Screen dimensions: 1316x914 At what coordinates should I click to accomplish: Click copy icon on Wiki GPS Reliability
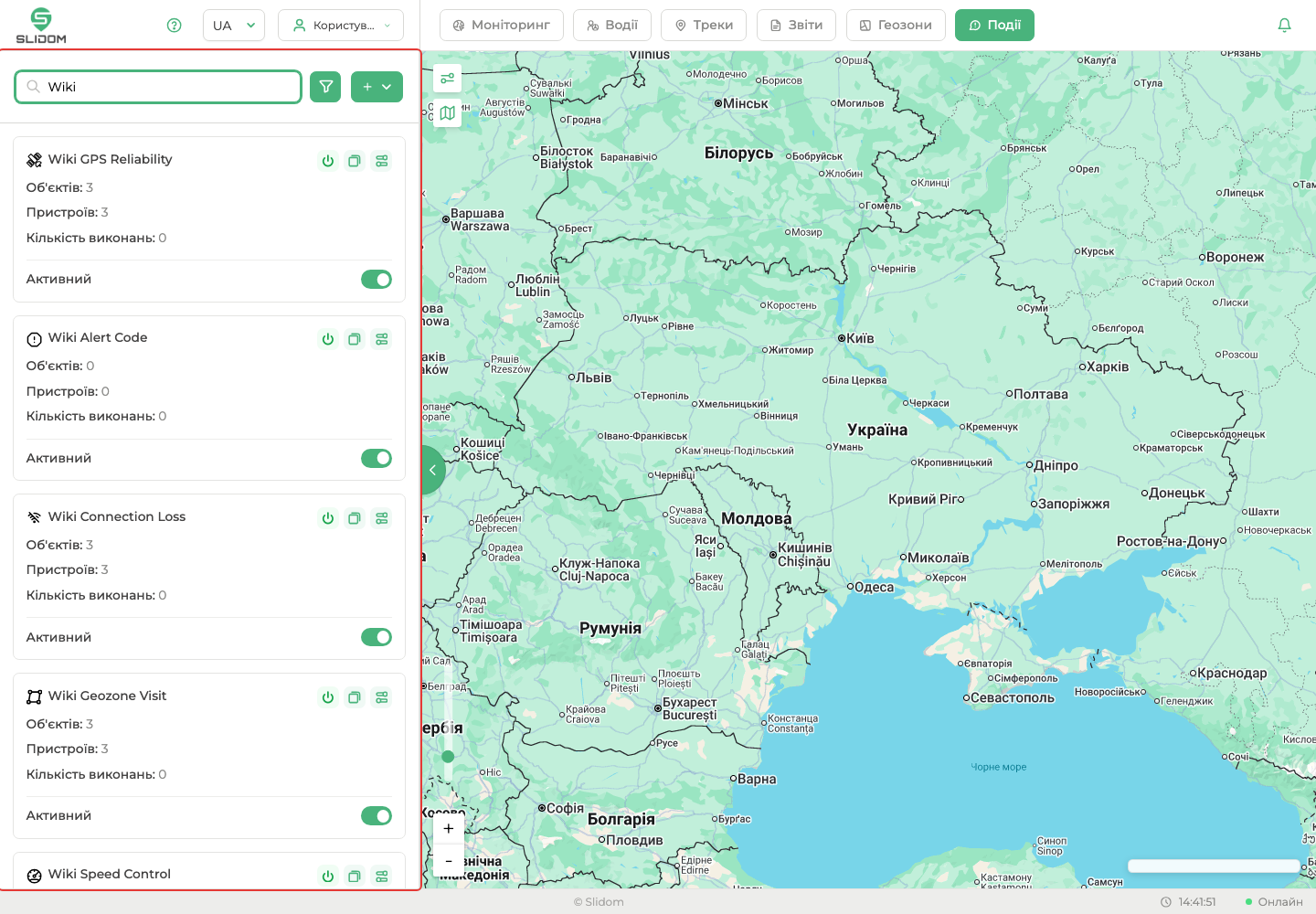click(x=355, y=161)
